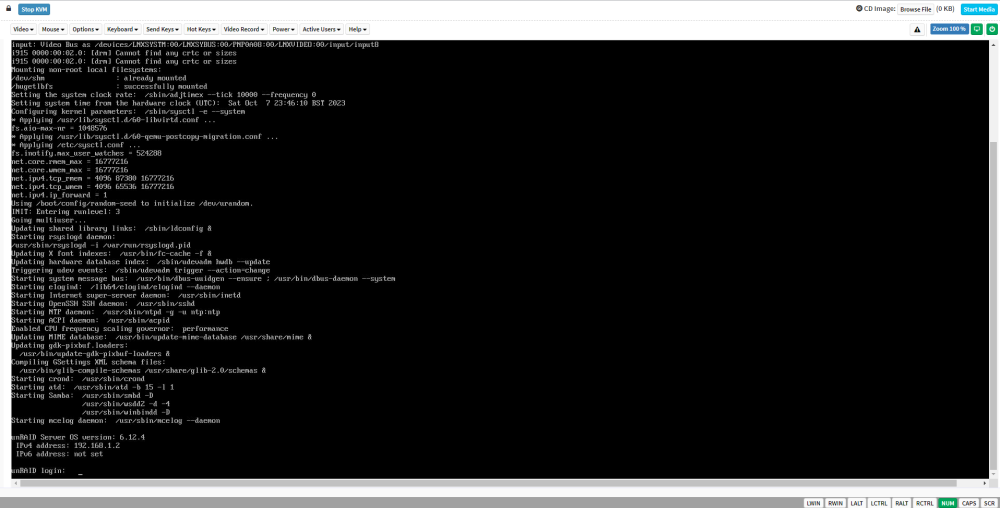Toggle the LCTRL key indicator
The height and width of the screenshot is (508, 1000).
point(878,503)
